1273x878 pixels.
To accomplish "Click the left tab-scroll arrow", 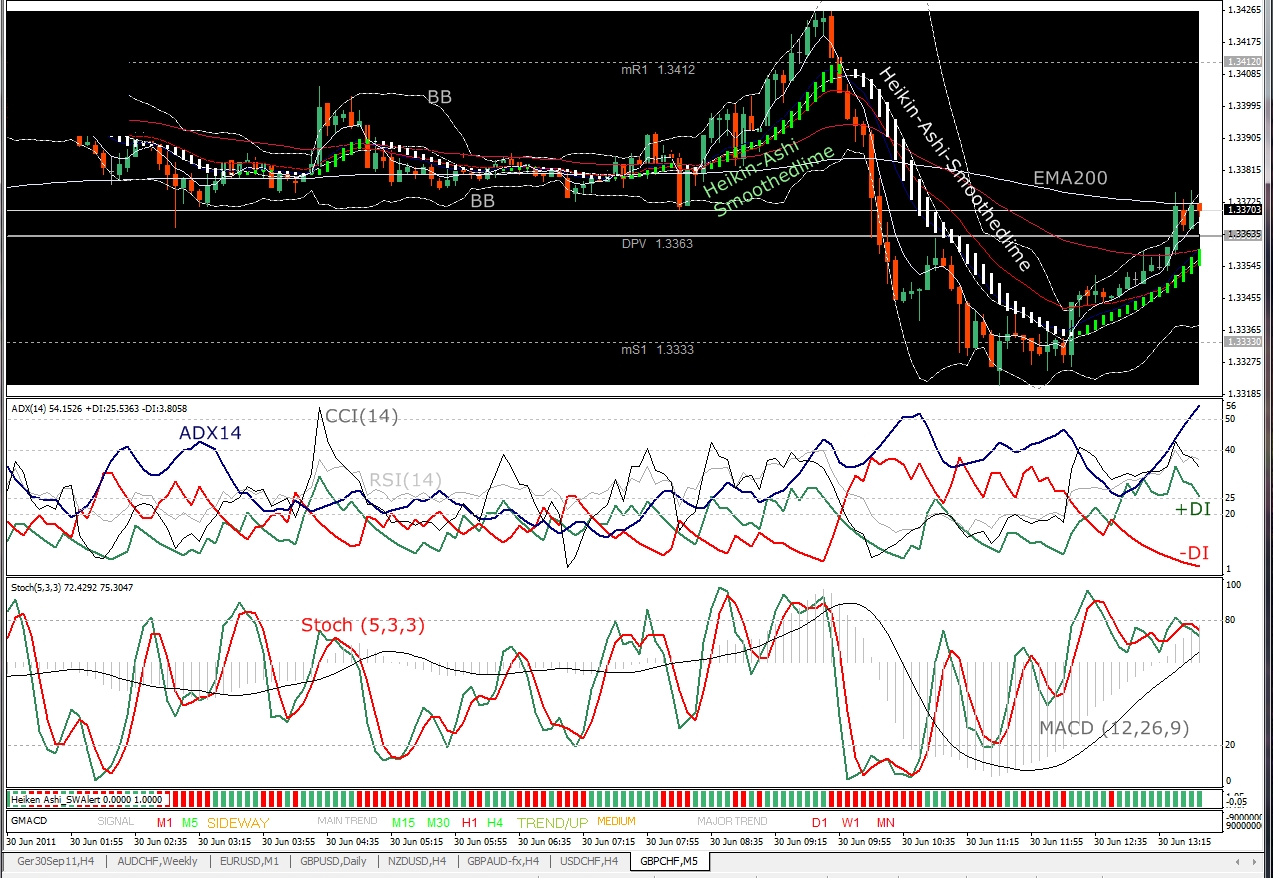I will pos(1240,861).
